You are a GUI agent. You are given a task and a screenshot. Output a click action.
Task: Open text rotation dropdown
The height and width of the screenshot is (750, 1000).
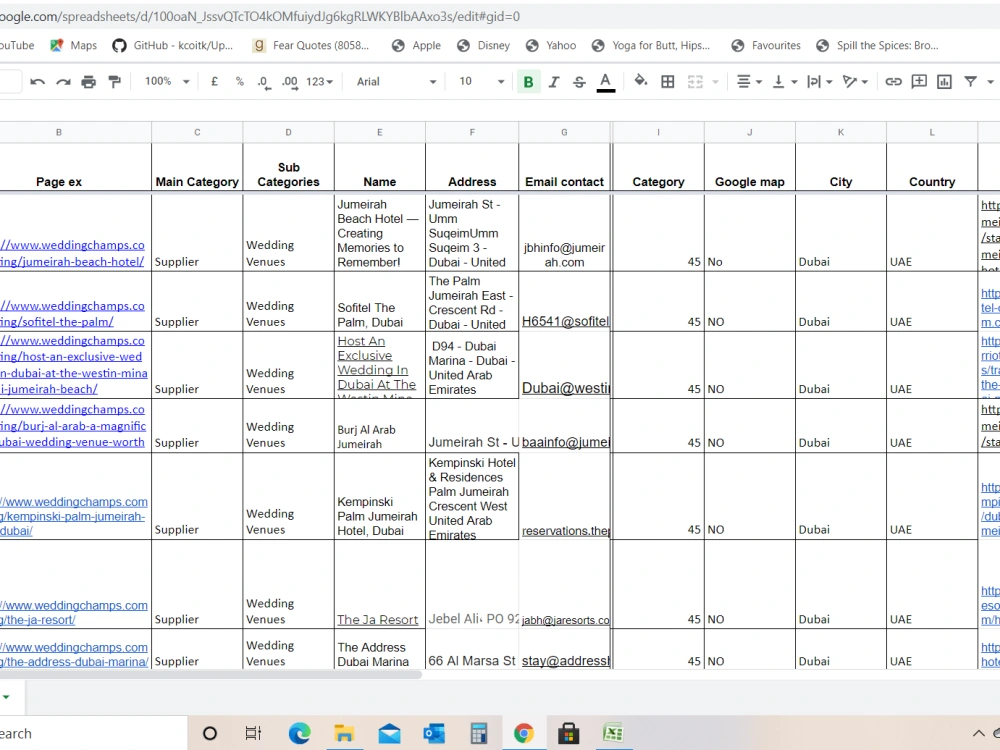click(855, 82)
